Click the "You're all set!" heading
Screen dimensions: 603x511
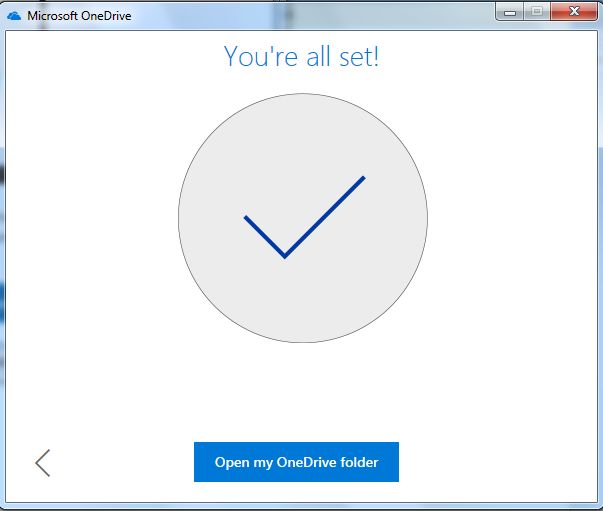coord(301,56)
